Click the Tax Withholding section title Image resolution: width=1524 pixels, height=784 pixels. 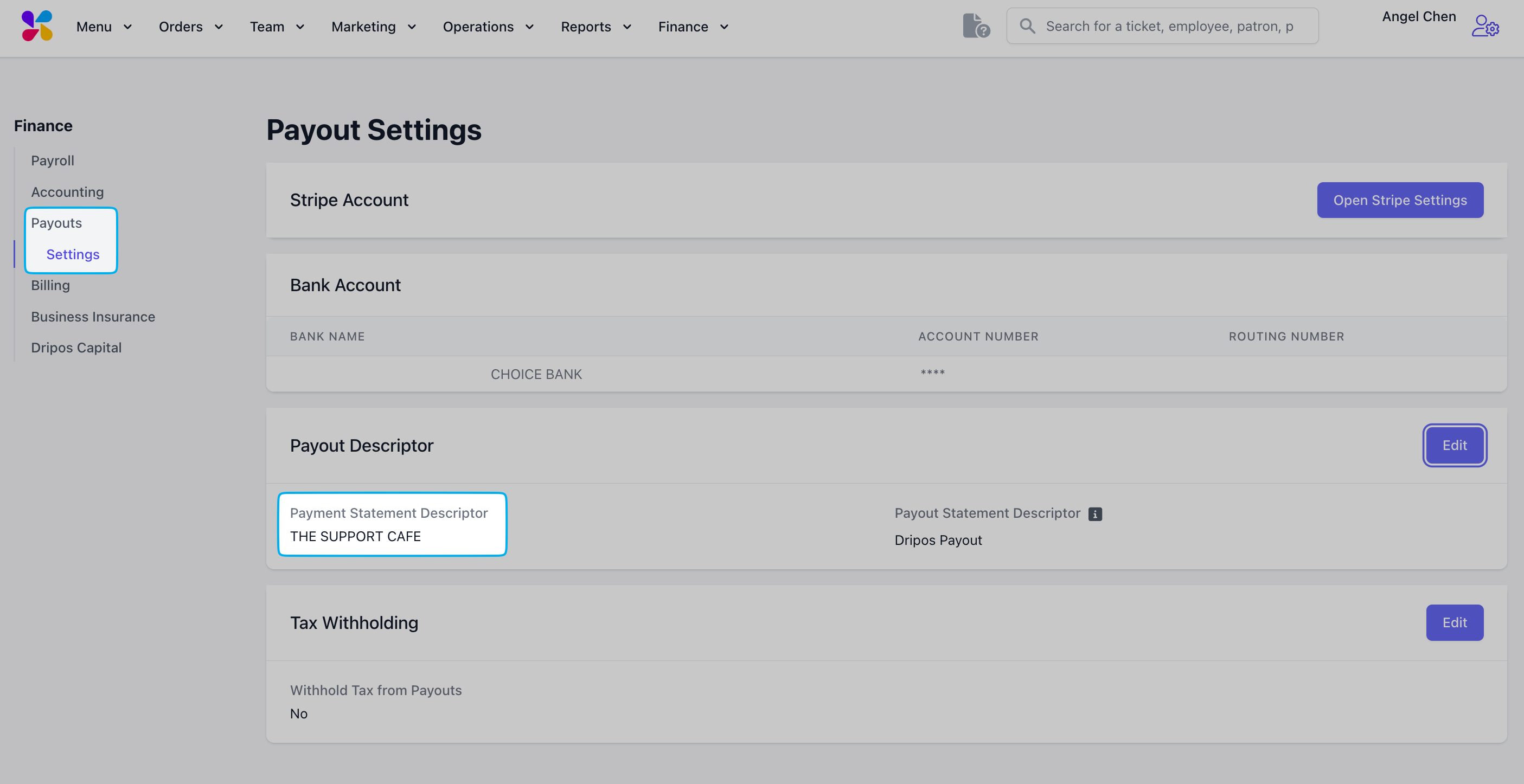(x=354, y=622)
